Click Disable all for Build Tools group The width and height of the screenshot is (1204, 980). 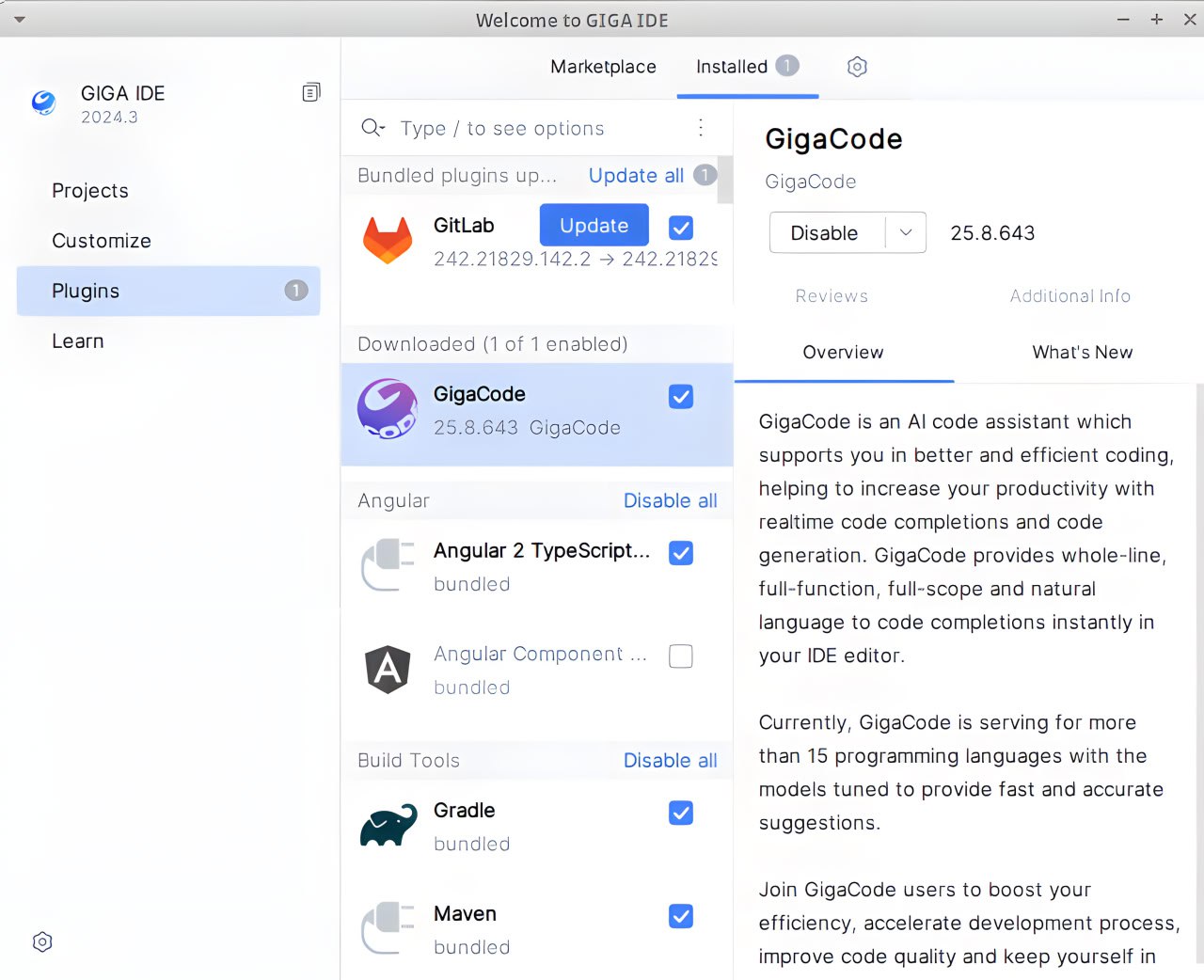click(671, 761)
